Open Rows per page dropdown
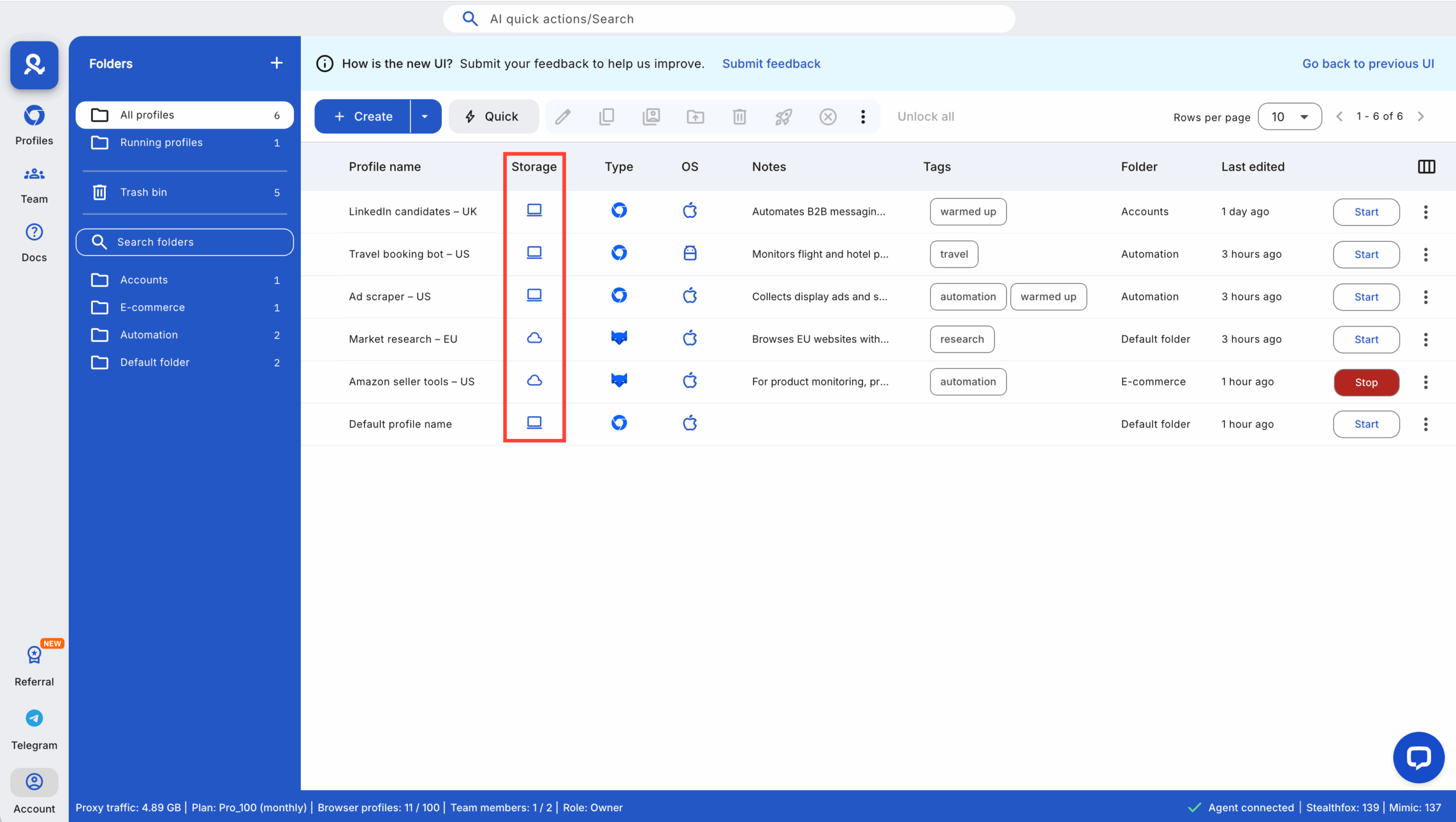This screenshot has width=1456, height=822. 1289,116
